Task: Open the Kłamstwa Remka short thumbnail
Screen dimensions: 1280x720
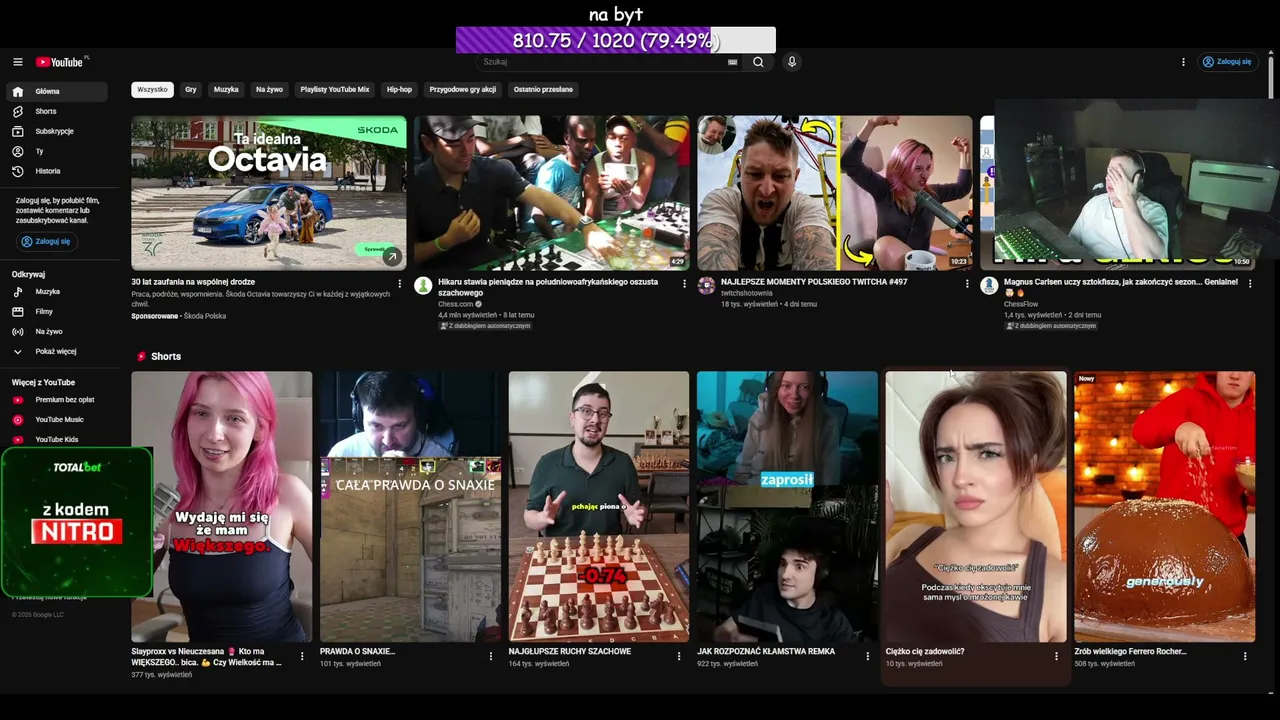Action: 787,506
